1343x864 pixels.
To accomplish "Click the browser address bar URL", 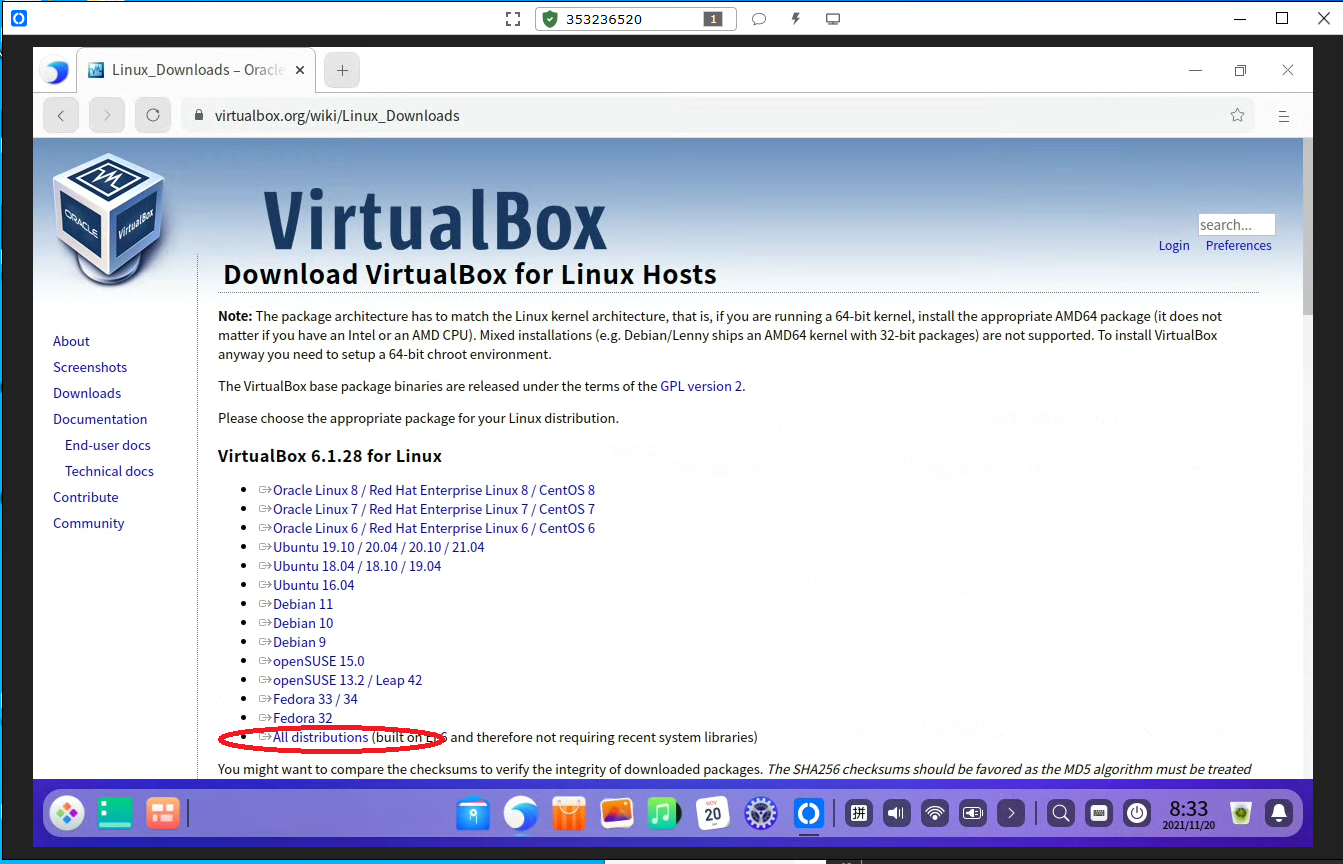I will point(337,116).
